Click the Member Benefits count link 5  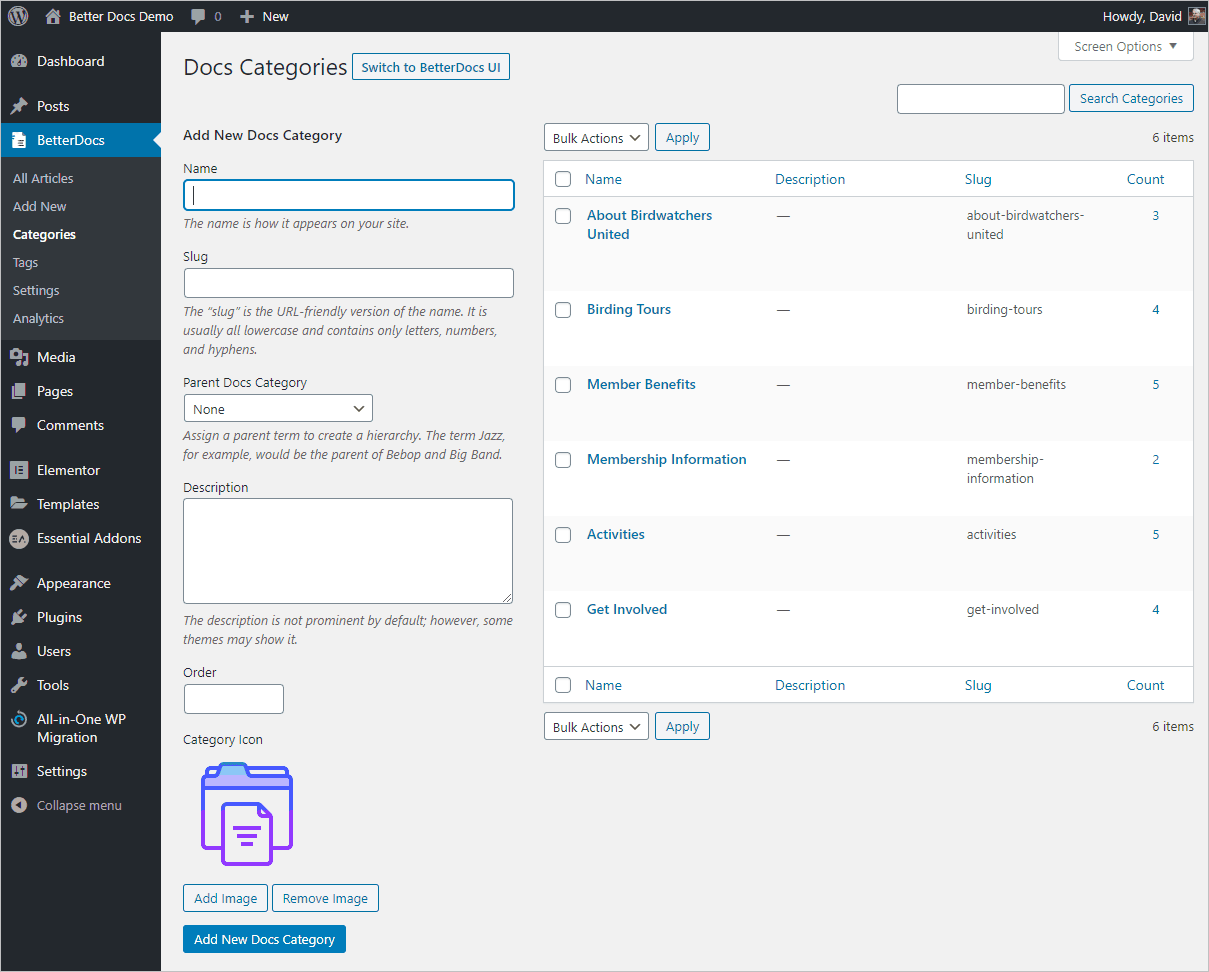(1155, 384)
